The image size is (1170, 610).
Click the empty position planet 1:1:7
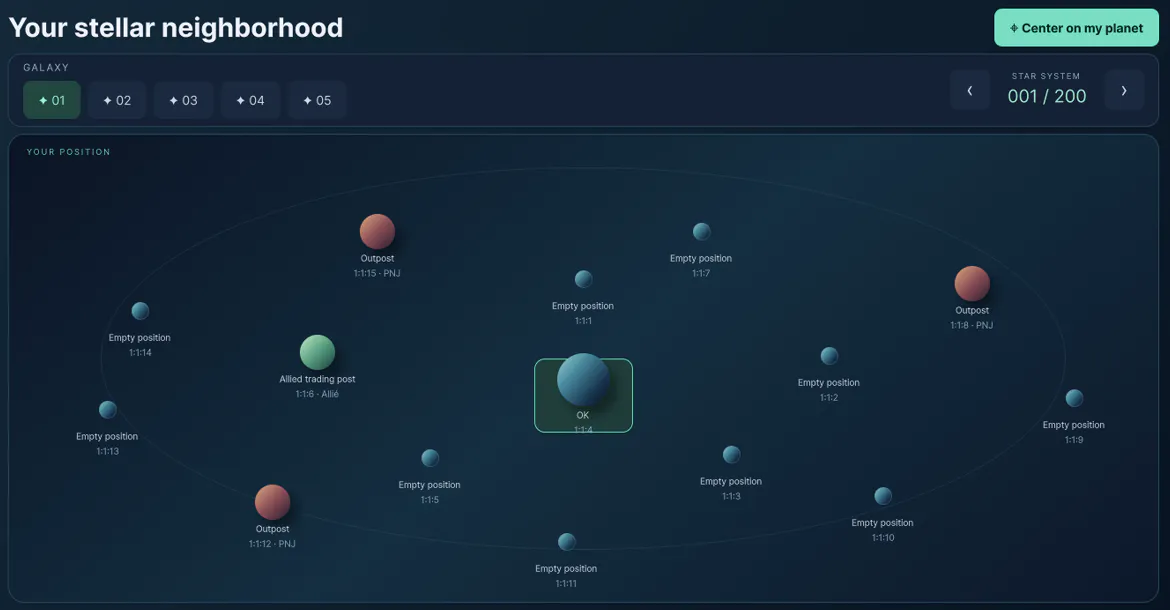(701, 231)
